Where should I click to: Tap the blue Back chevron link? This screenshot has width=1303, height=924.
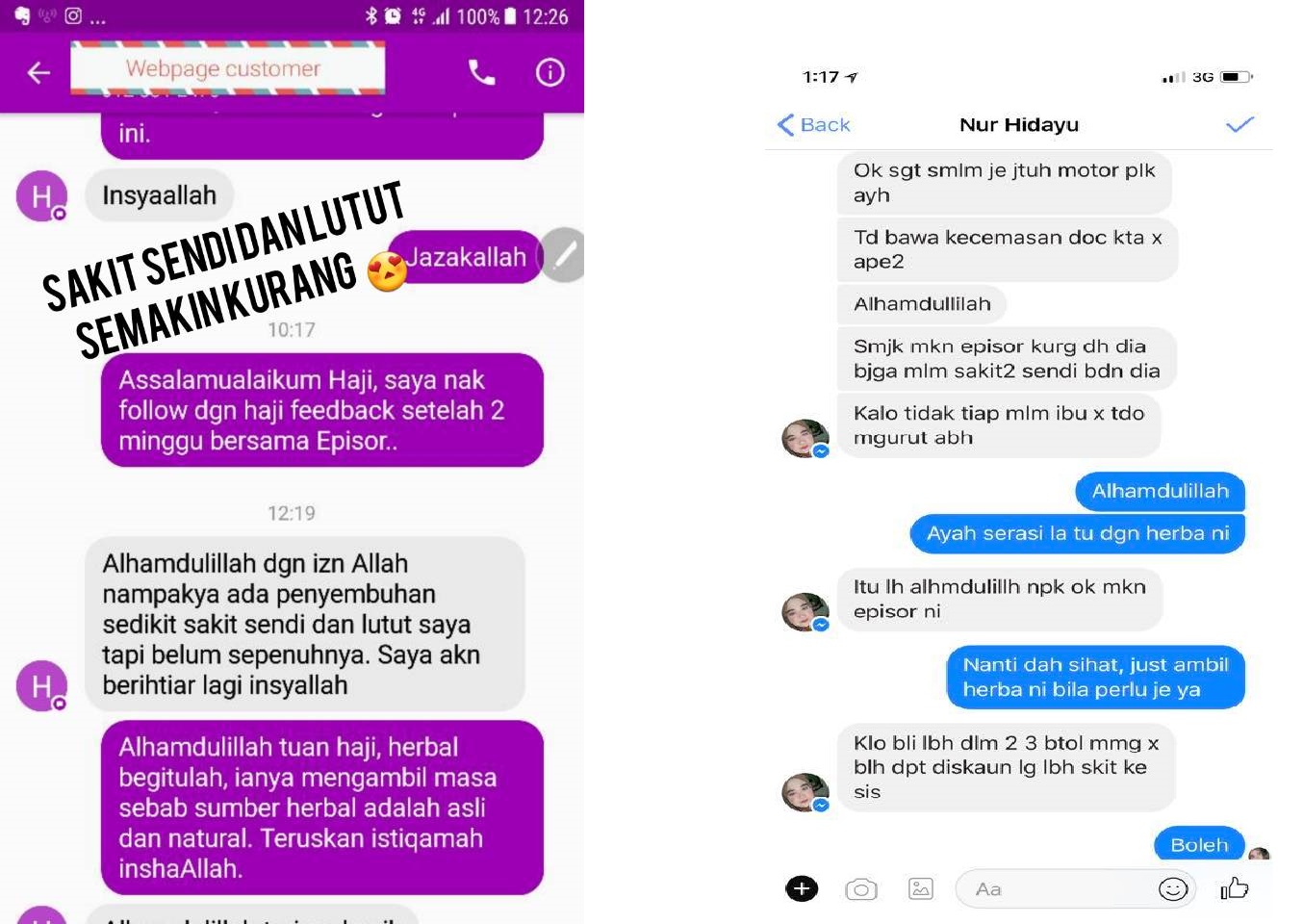(x=813, y=125)
